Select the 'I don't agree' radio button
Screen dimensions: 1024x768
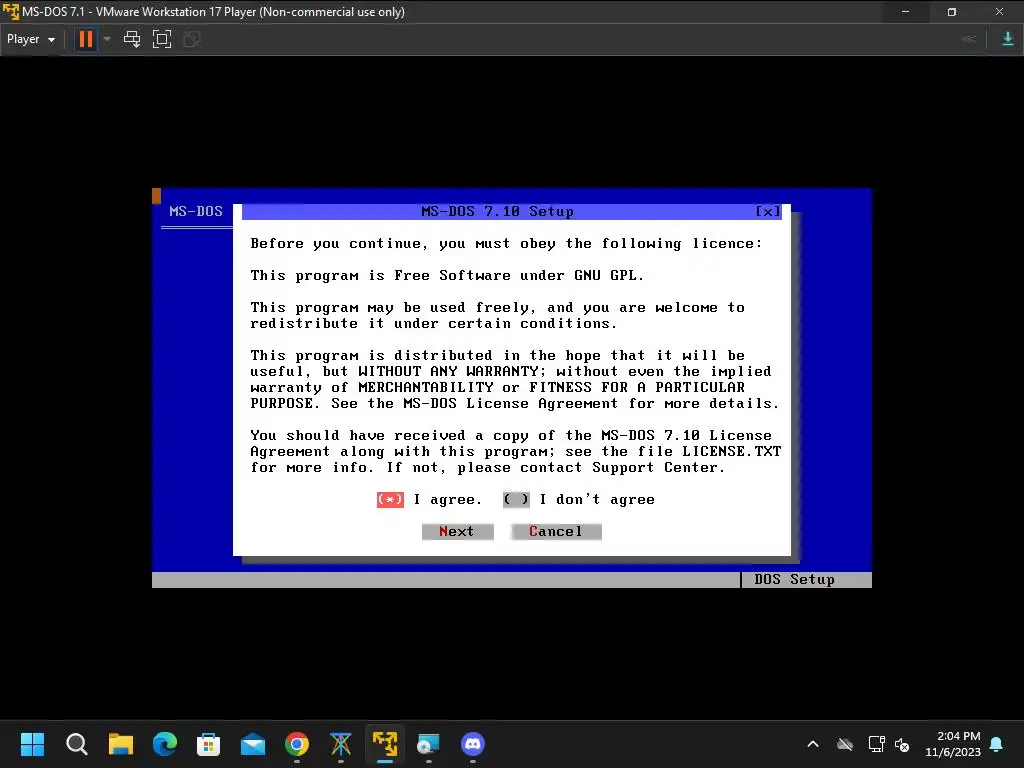tap(516, 500)
